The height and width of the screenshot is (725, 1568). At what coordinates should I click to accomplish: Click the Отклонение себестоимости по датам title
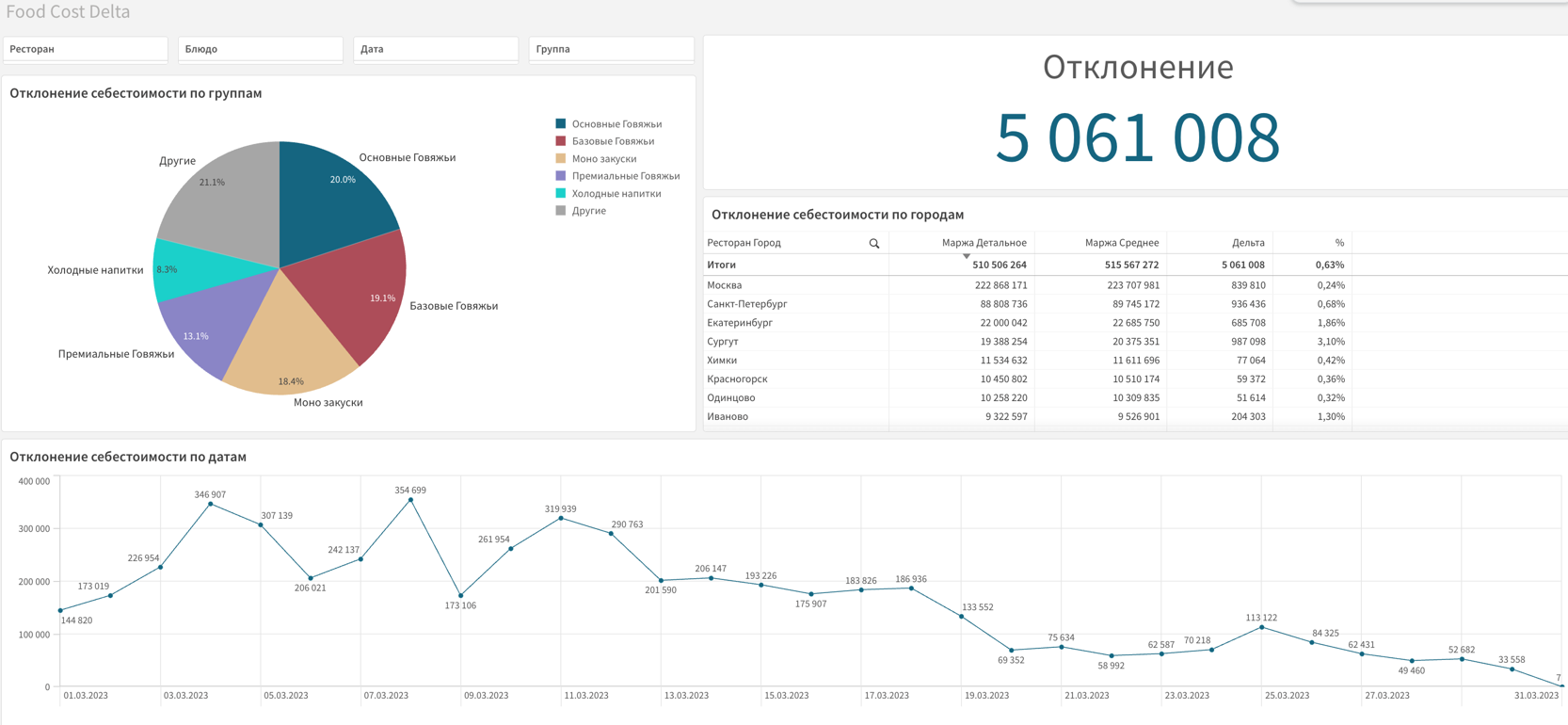point(128,457)
